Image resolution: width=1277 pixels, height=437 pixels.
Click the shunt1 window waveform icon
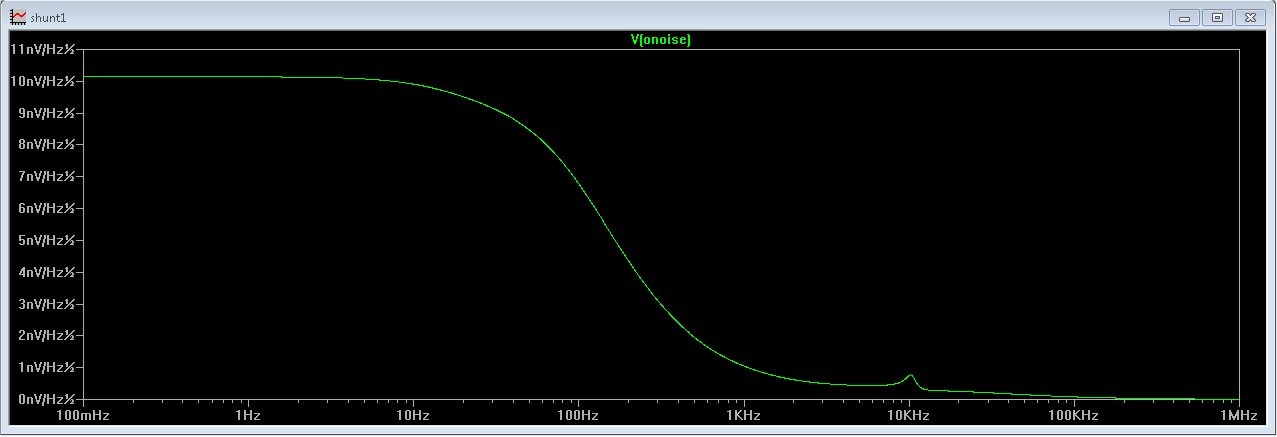(18, 17)
